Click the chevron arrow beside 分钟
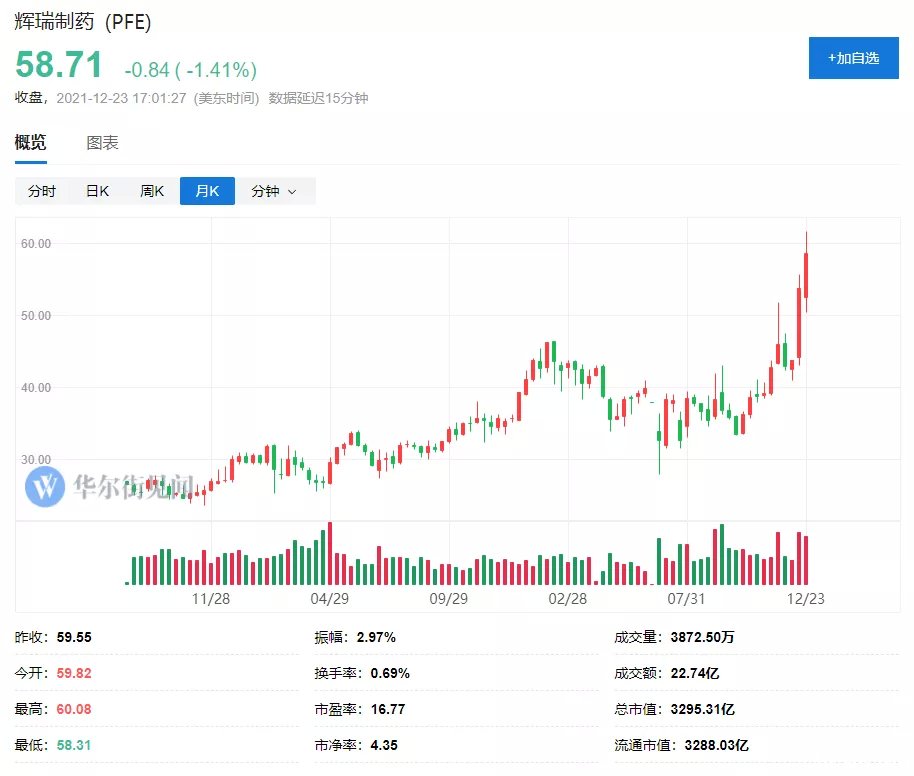 click(x=292, y=192)
